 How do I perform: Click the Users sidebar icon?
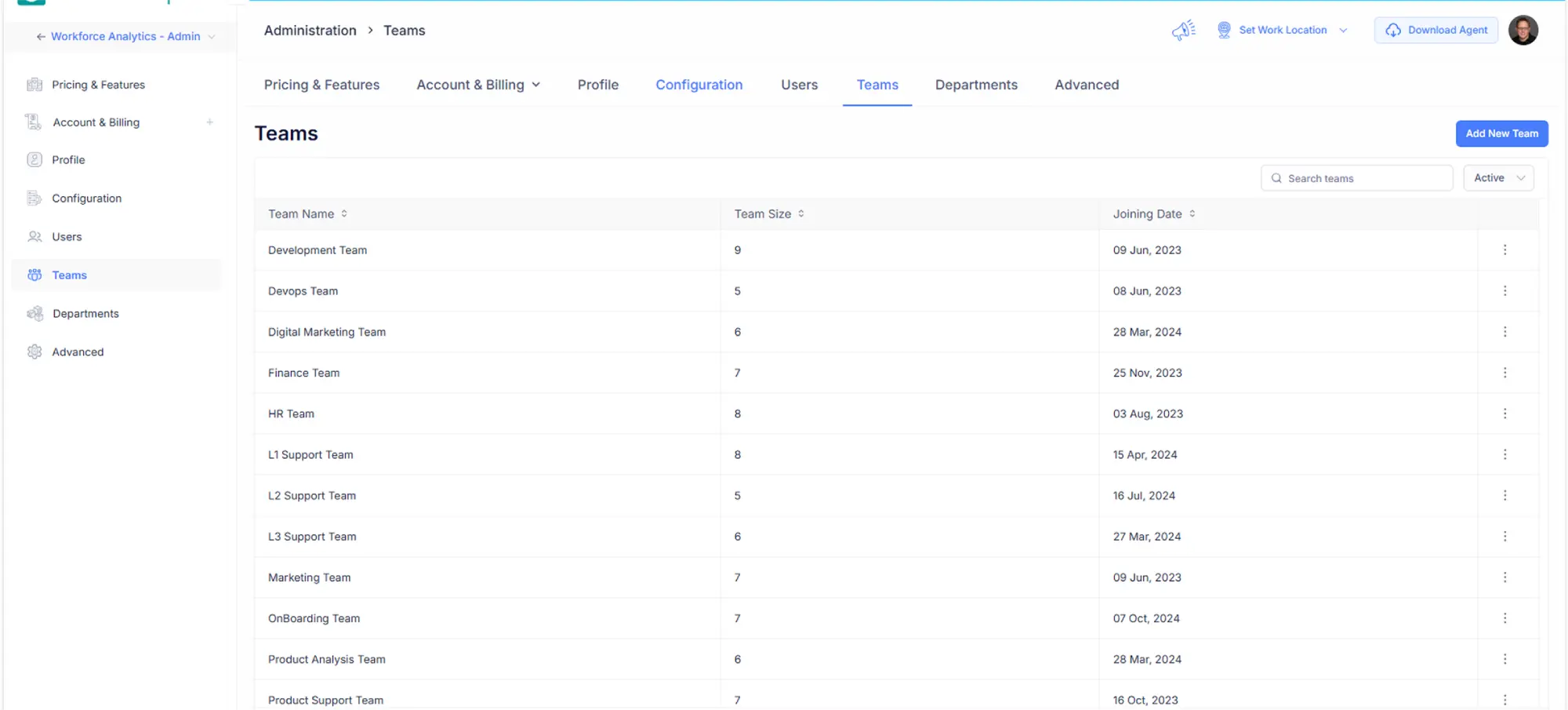34,236
